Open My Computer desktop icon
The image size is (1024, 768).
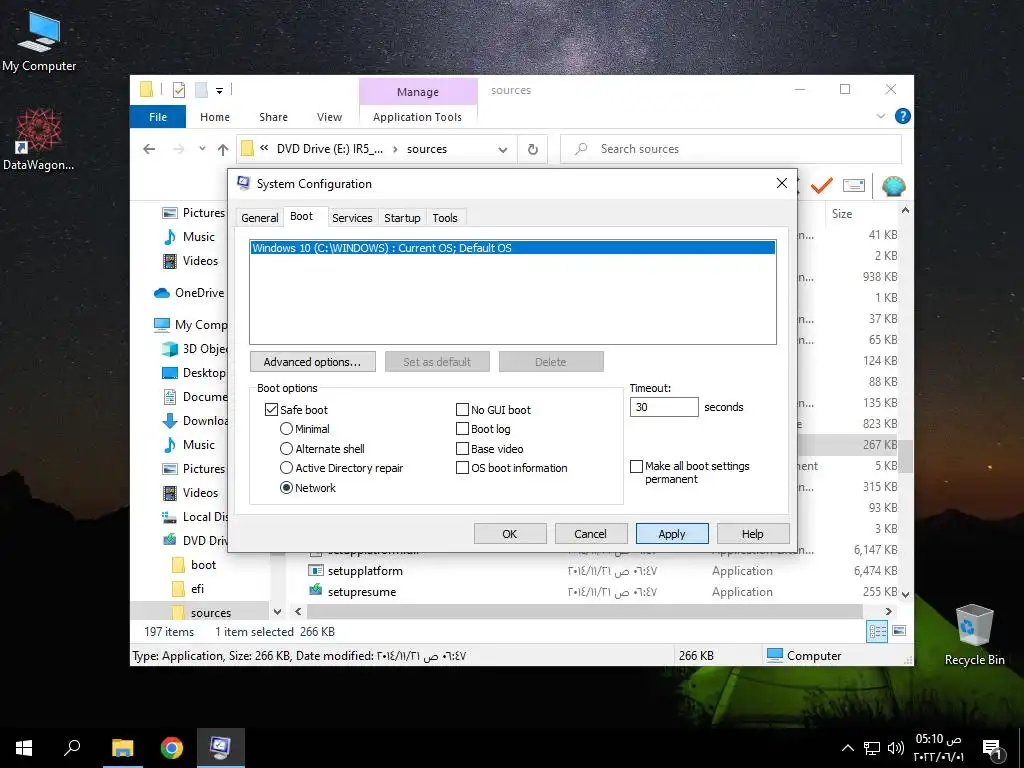point(39,40)
